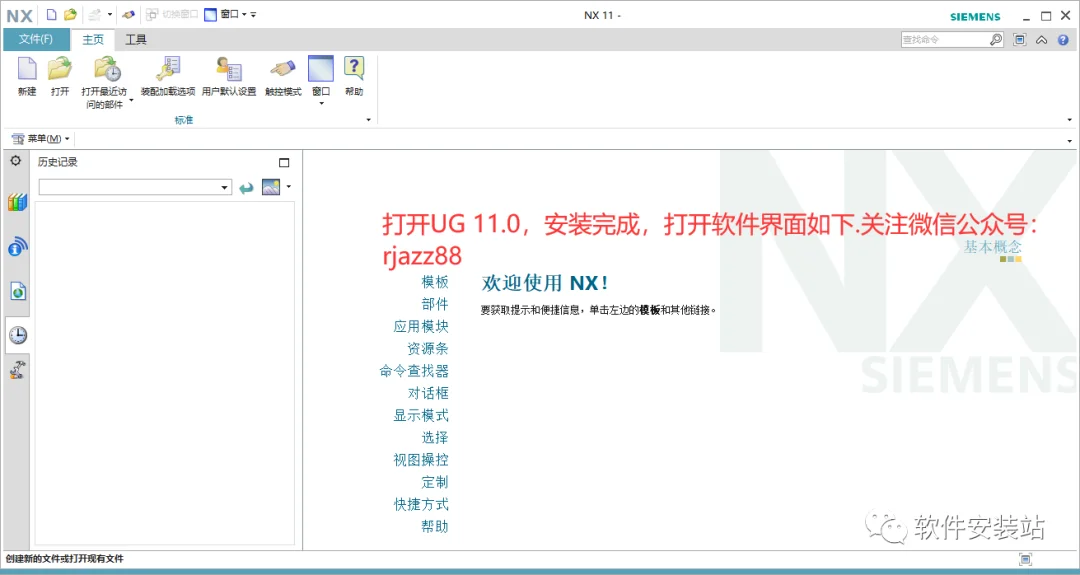The width and height of the screenshot is (1080, 575).
Task: Open 装配加载选项 assembly load options
Action: click(168, 76)
